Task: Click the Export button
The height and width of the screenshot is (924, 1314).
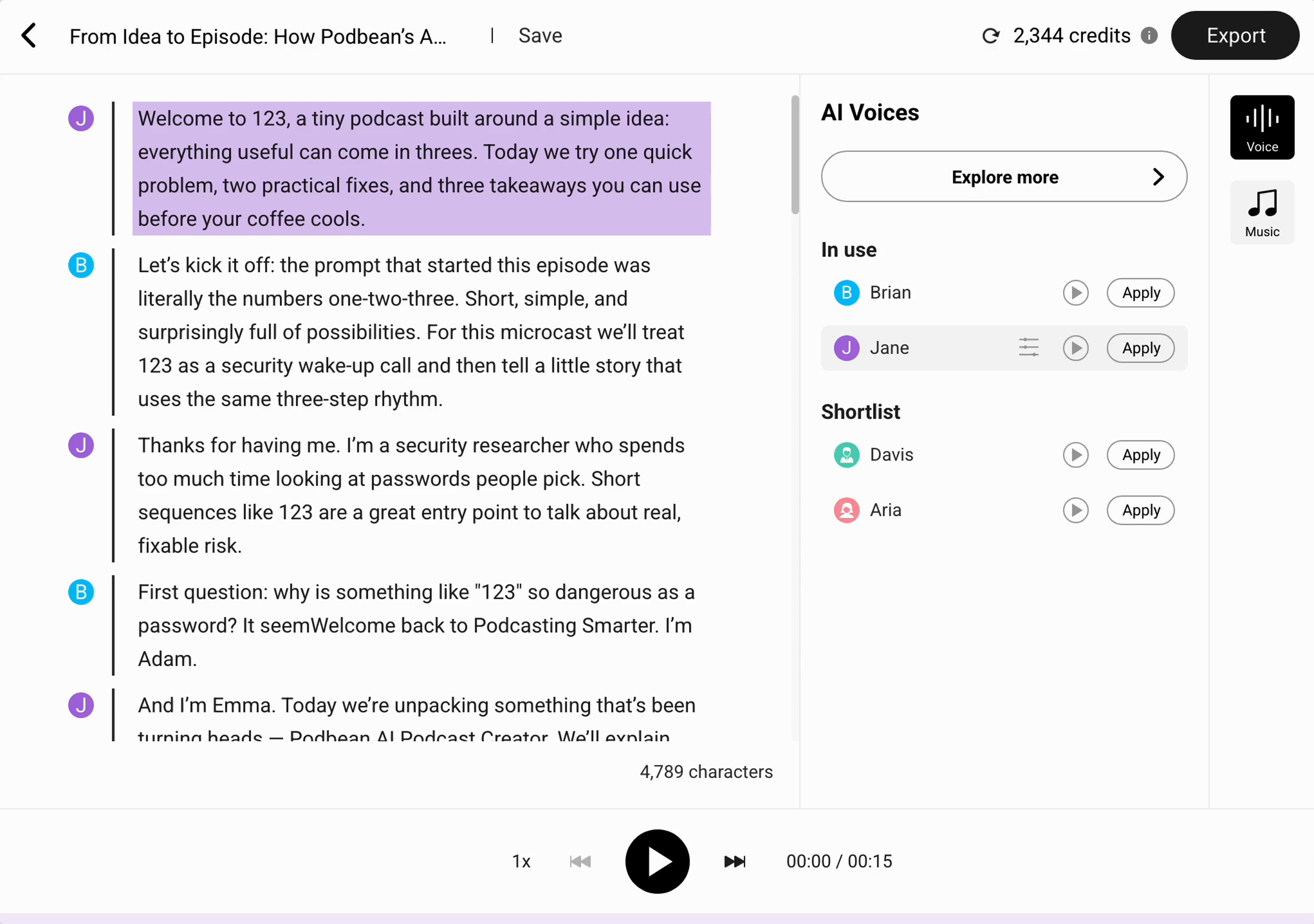Action: point(1235,35)
